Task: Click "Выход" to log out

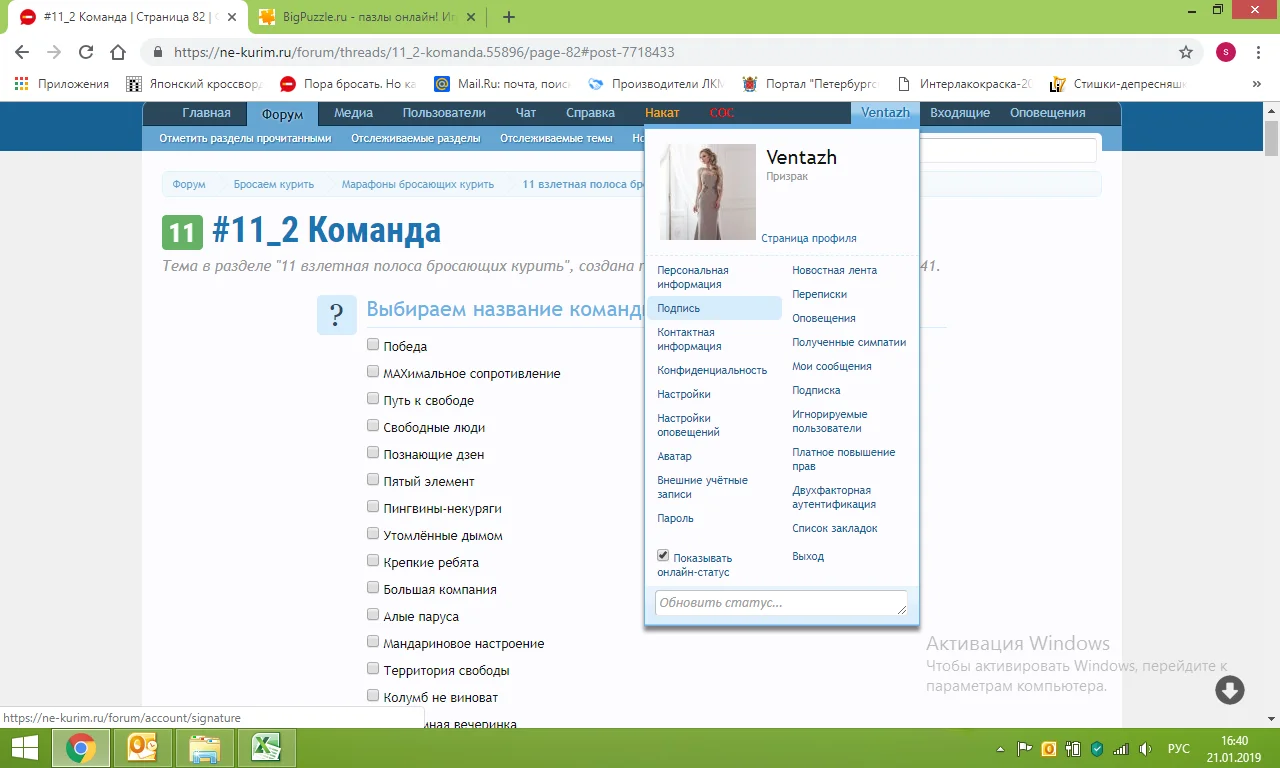Action: click(808, 556)
